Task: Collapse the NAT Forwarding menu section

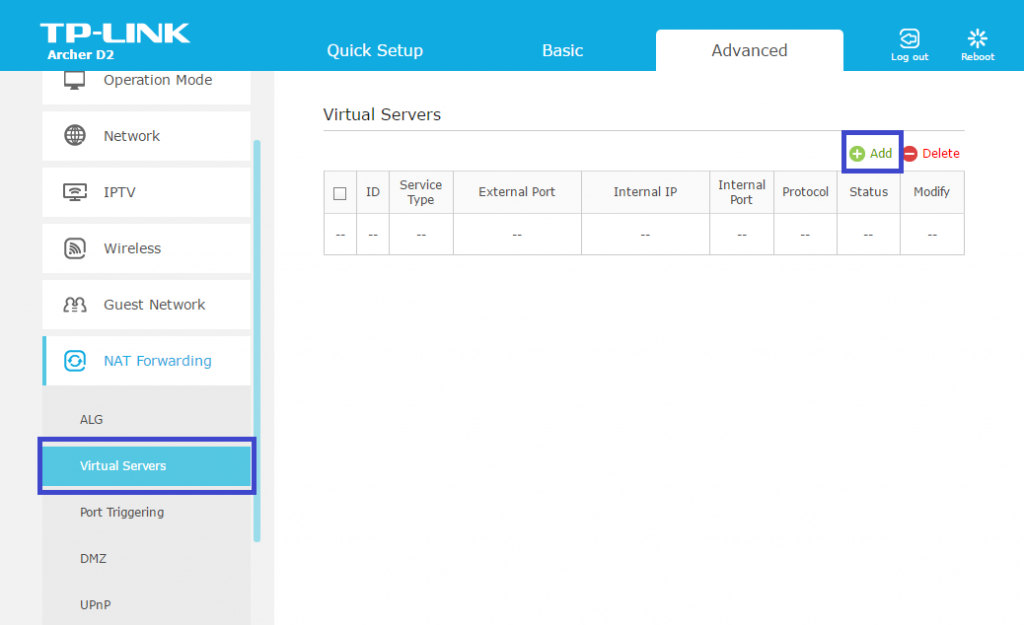Action: pyautogui.click(x=157, y=361)
